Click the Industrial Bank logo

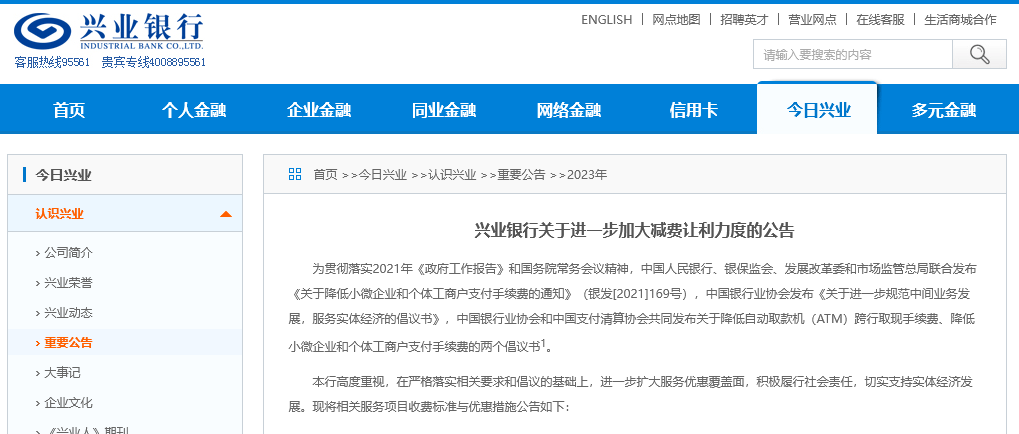click(x=109, y=31)
